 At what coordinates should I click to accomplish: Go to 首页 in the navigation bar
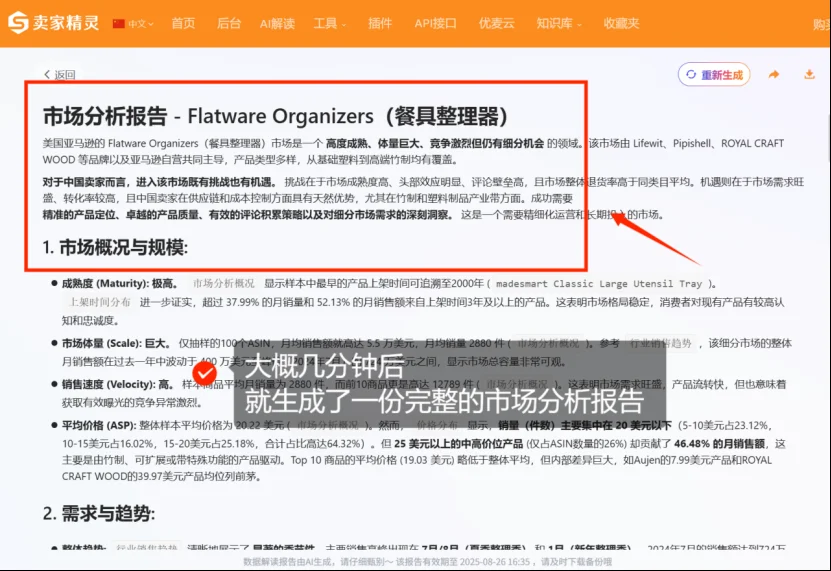tap(183, 23)
